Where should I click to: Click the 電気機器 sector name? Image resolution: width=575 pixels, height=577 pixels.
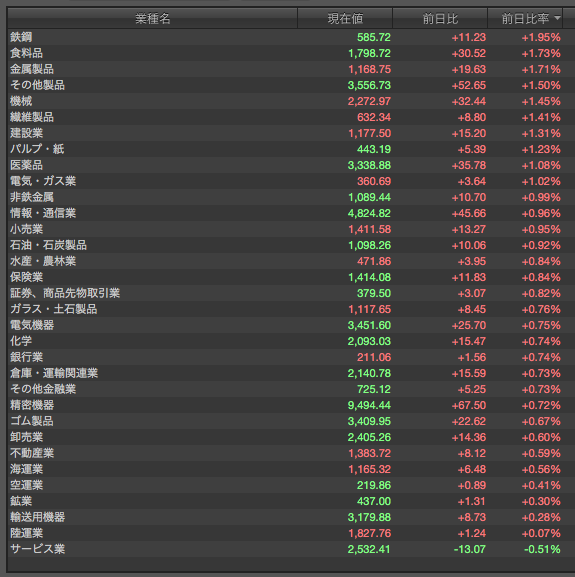point(32,325)
